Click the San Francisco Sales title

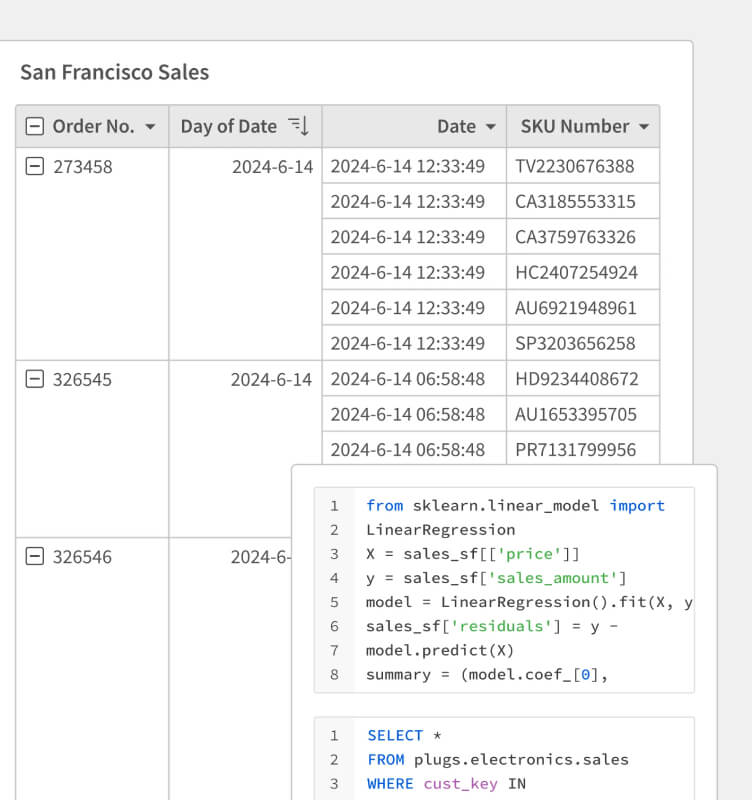pos(115,72)
